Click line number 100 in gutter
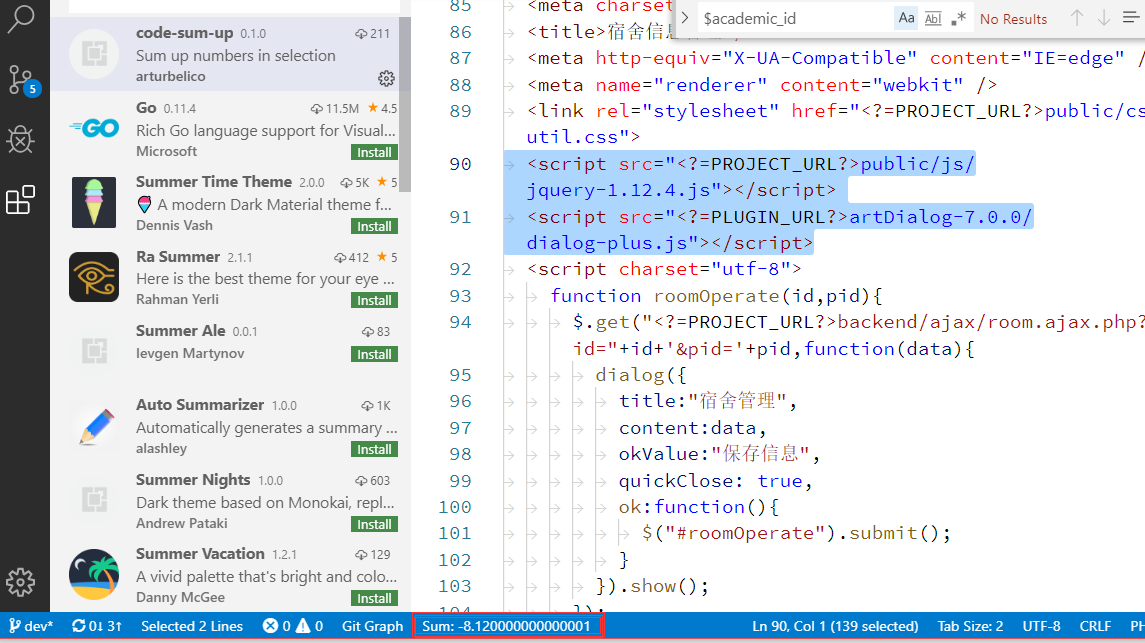This screenshot has height=643, width=1145. (454, 507)
